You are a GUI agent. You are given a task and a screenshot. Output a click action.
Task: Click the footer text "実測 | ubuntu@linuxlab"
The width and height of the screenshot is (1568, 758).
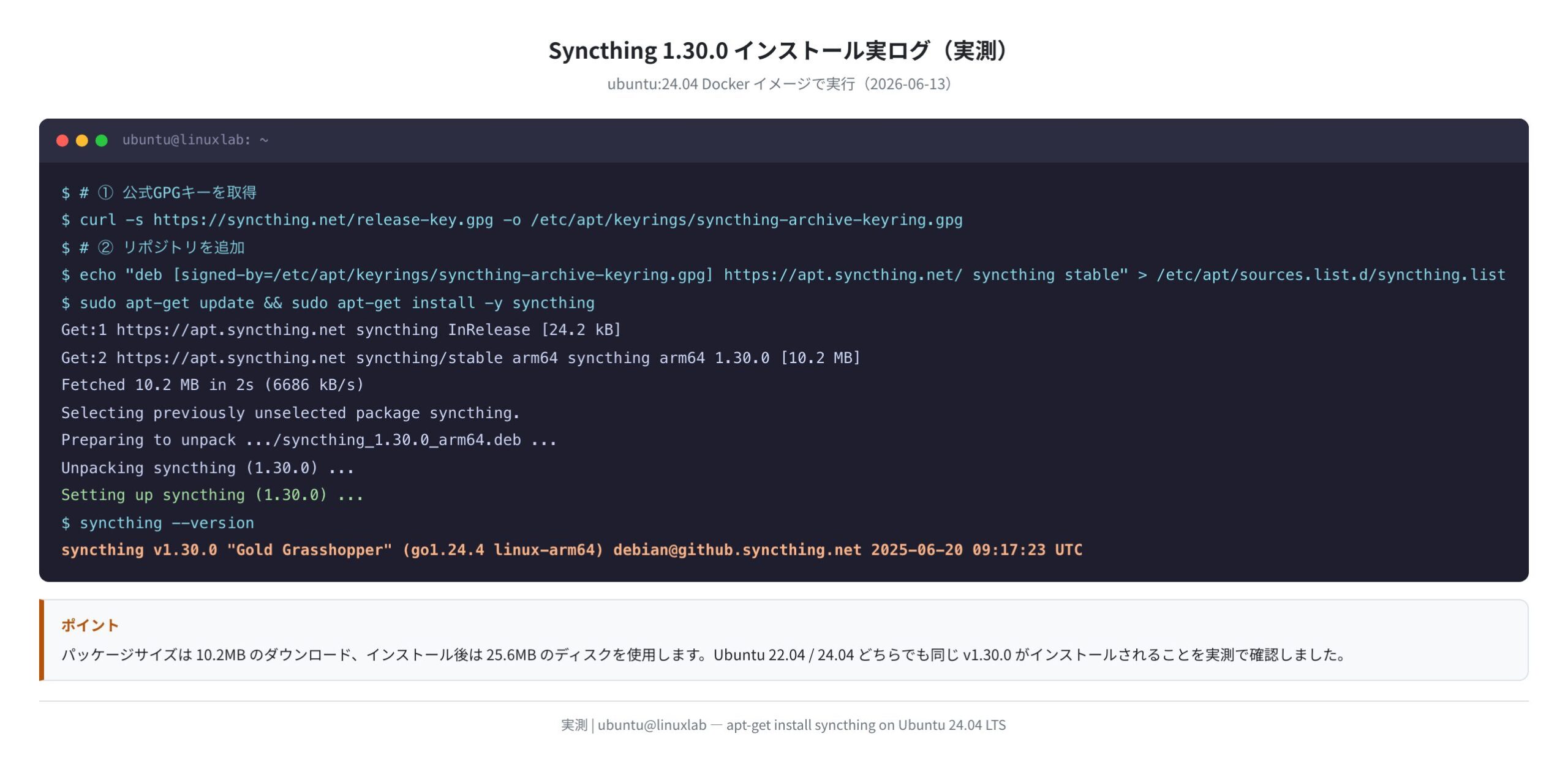783,725
